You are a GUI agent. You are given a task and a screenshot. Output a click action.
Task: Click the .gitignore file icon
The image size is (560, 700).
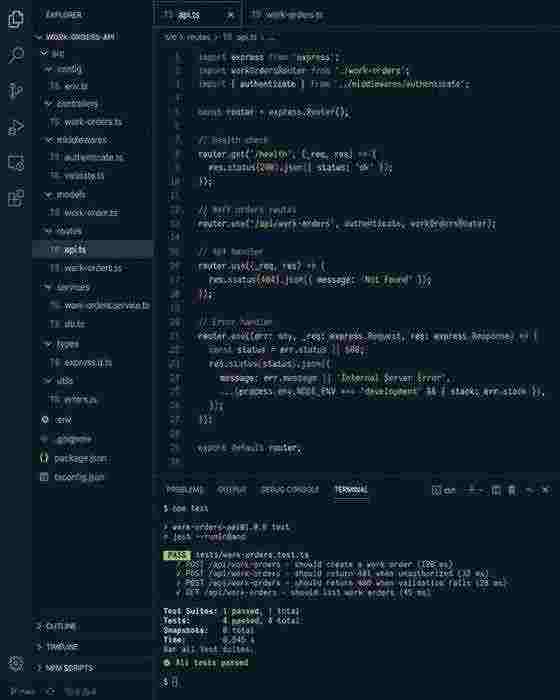(x=44, y=439)
